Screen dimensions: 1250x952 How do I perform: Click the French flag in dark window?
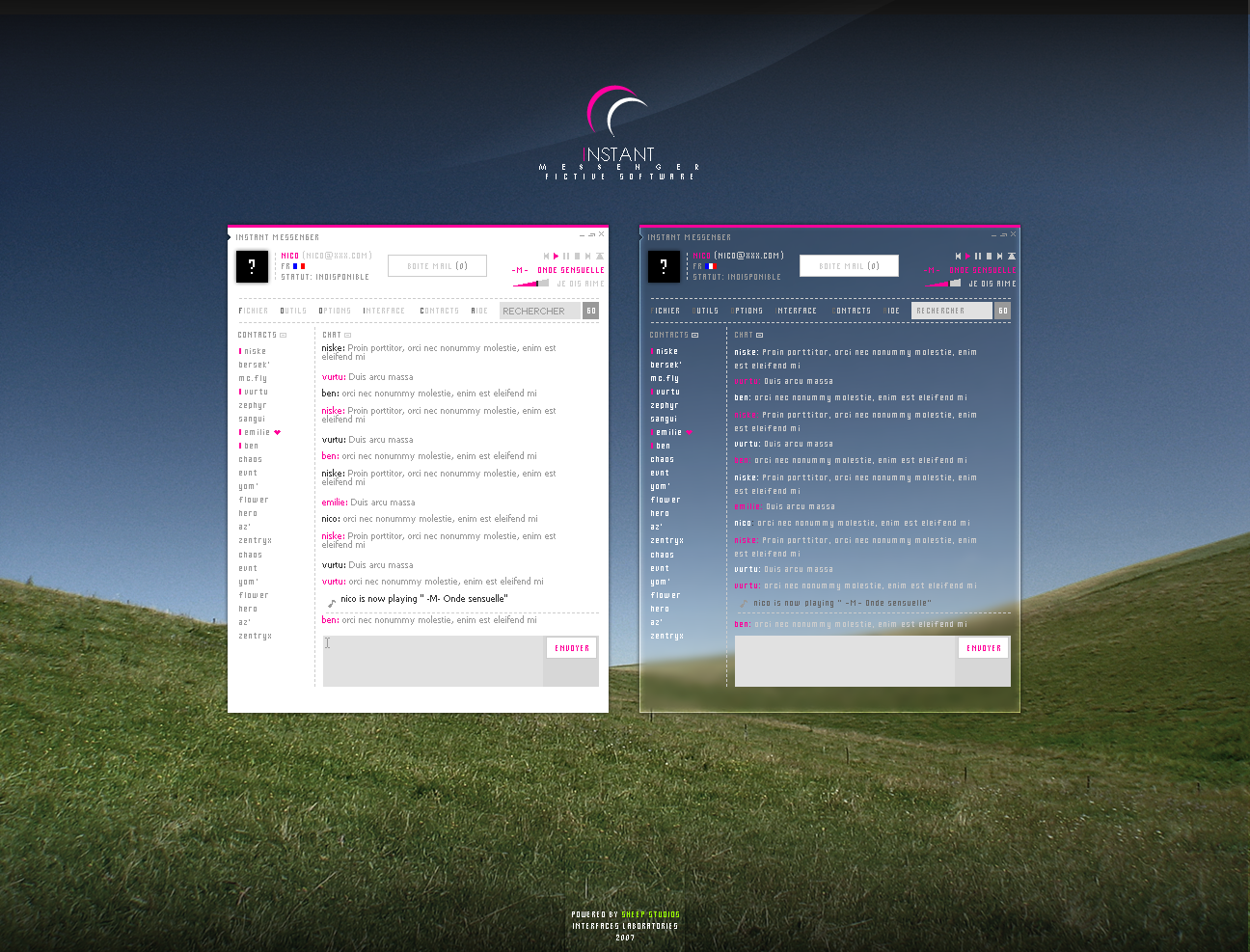coord(711,266)
